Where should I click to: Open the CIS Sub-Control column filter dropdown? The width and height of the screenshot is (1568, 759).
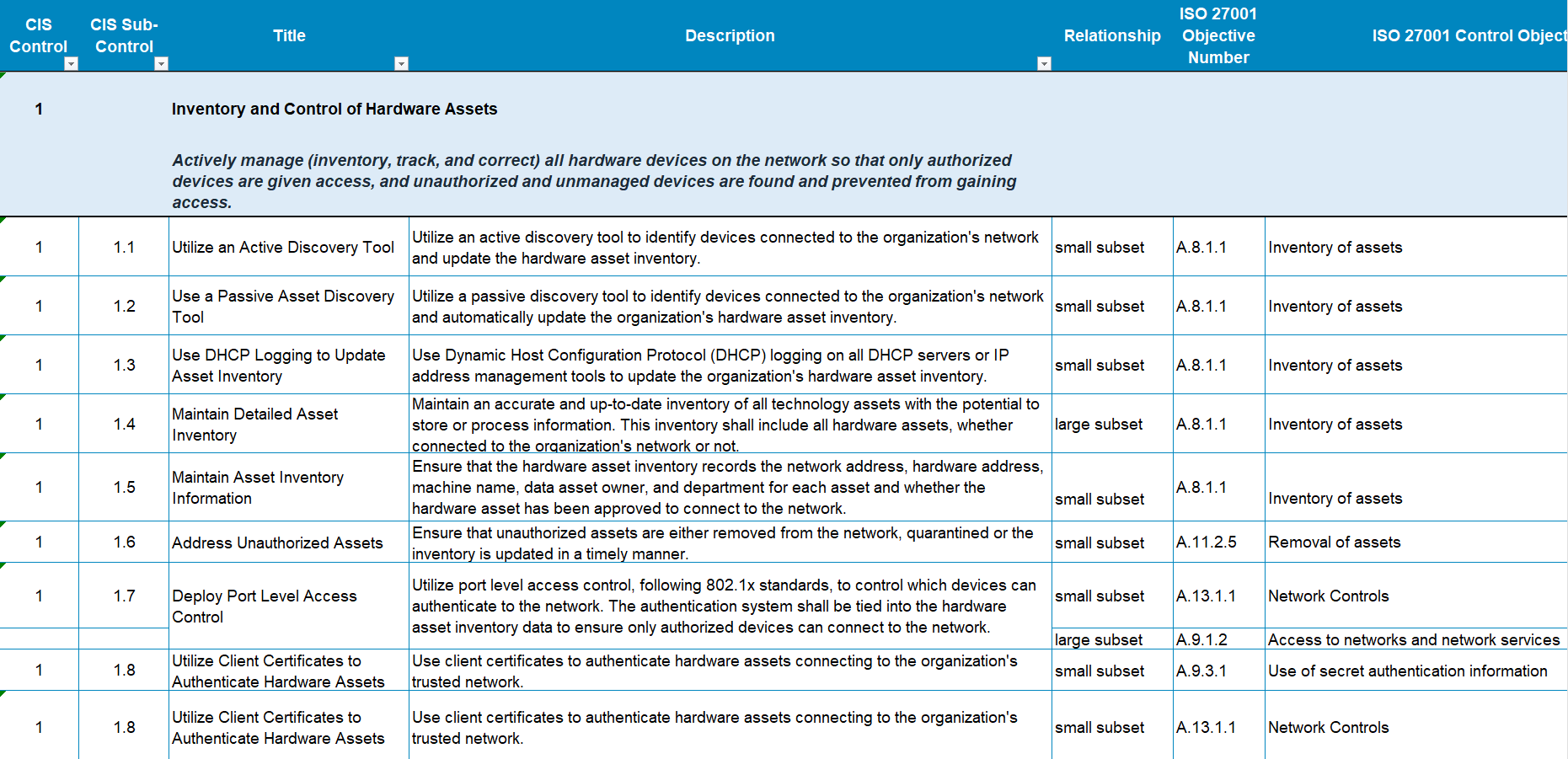coord(162,64)
